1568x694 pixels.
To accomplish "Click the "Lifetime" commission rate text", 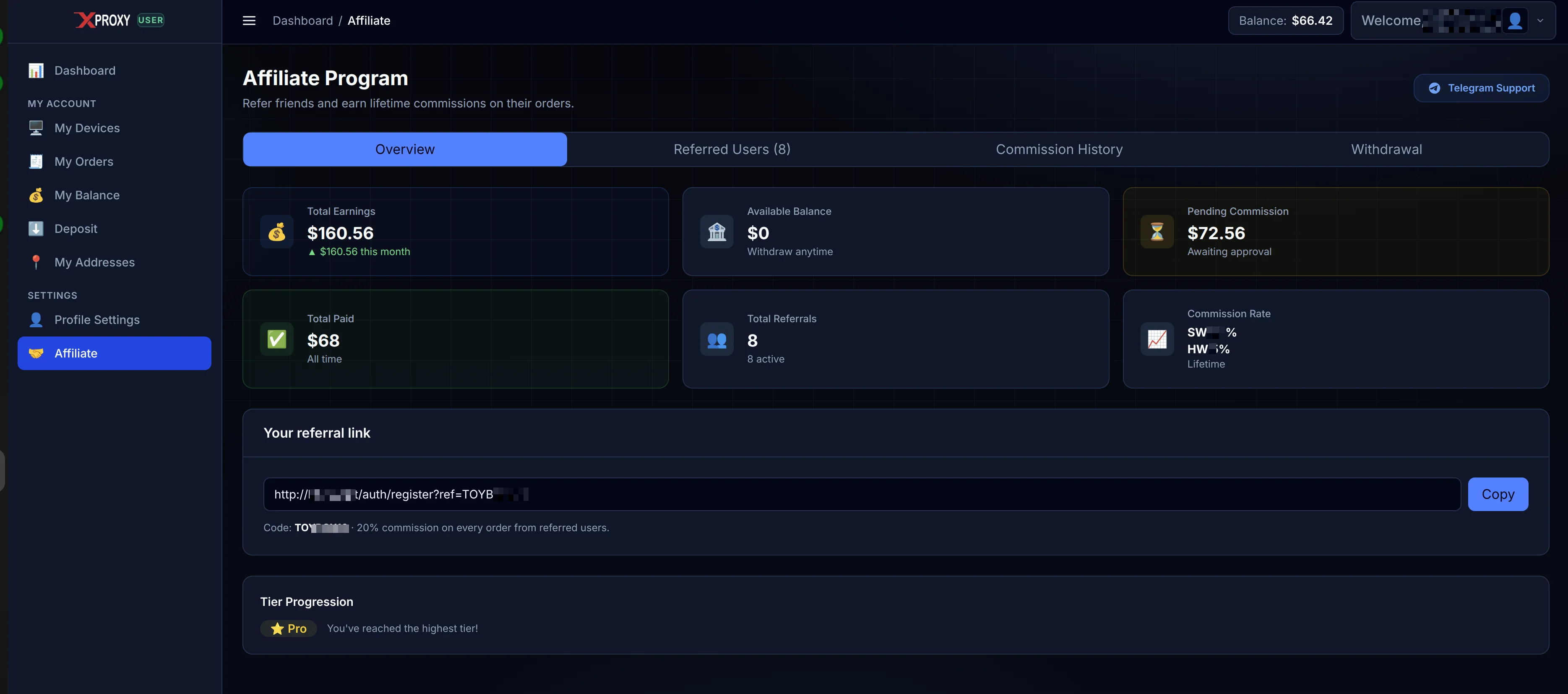I will click(x=1206, y=363).
